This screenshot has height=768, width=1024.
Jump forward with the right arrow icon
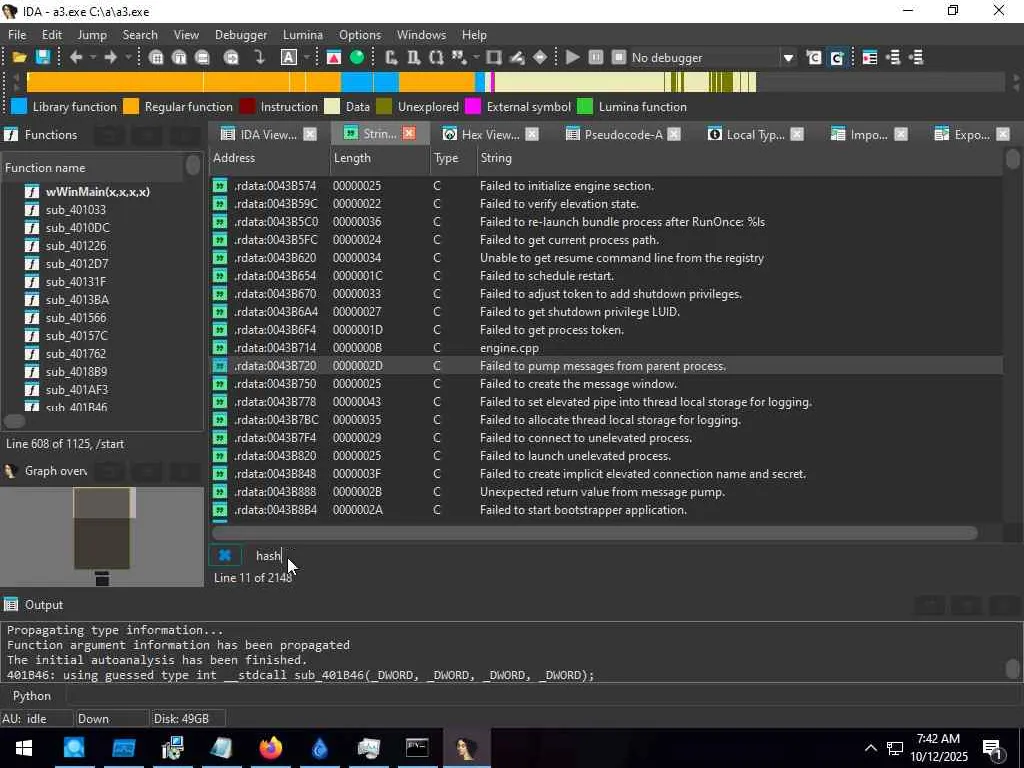click(110, 57)
